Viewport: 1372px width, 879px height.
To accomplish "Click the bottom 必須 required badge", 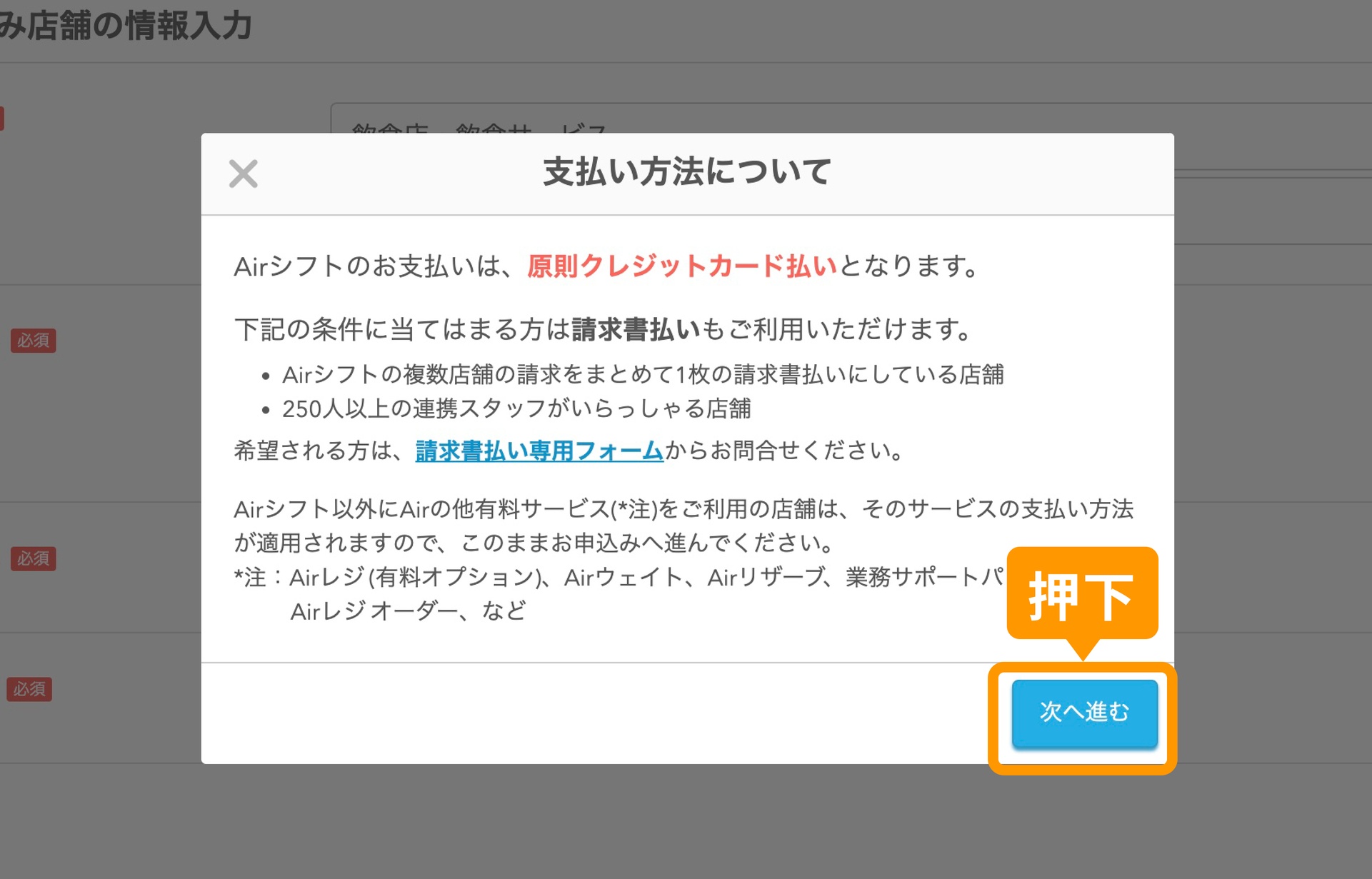I will (x=31, y=688).
